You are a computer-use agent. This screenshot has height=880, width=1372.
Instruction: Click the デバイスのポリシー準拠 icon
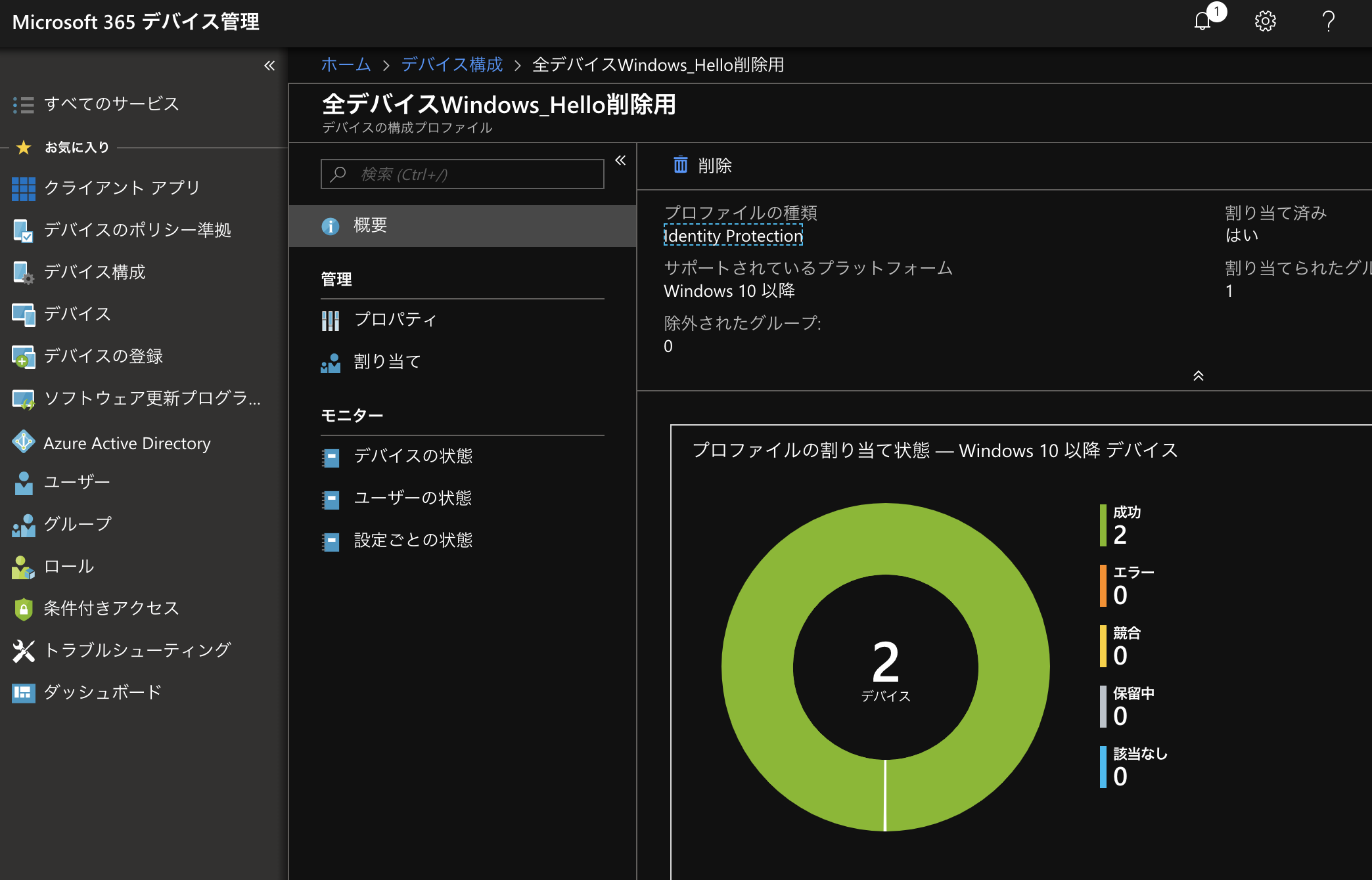[24, 231]
